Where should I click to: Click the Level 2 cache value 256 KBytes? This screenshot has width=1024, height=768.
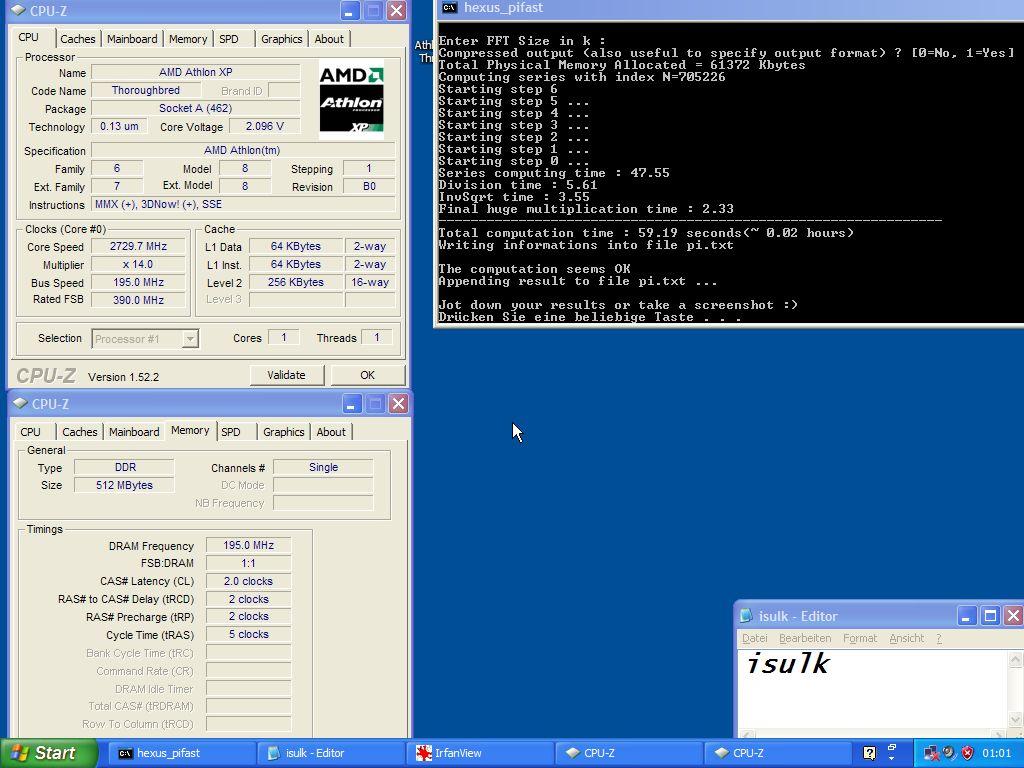pyautogui.click(x=296, y=282)
